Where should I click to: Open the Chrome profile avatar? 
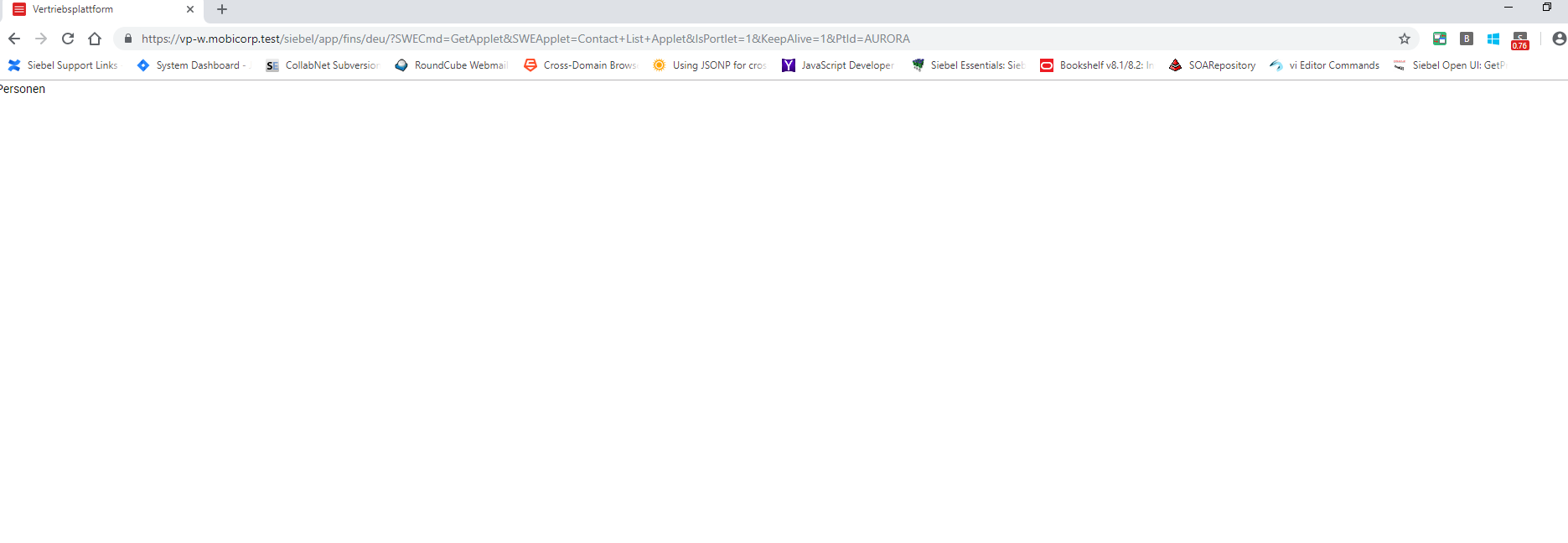click(x=1559, y=39)
